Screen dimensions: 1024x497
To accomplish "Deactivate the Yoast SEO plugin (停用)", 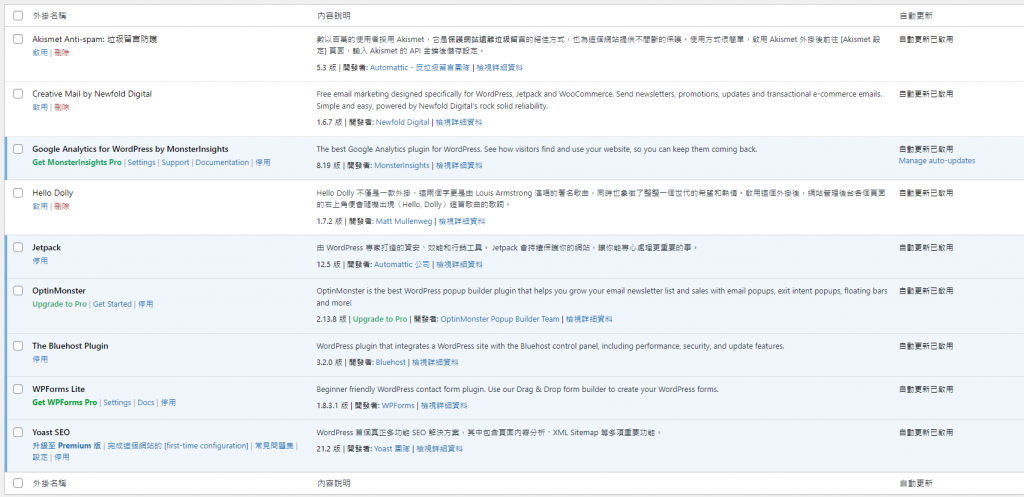I will point(61,457).
